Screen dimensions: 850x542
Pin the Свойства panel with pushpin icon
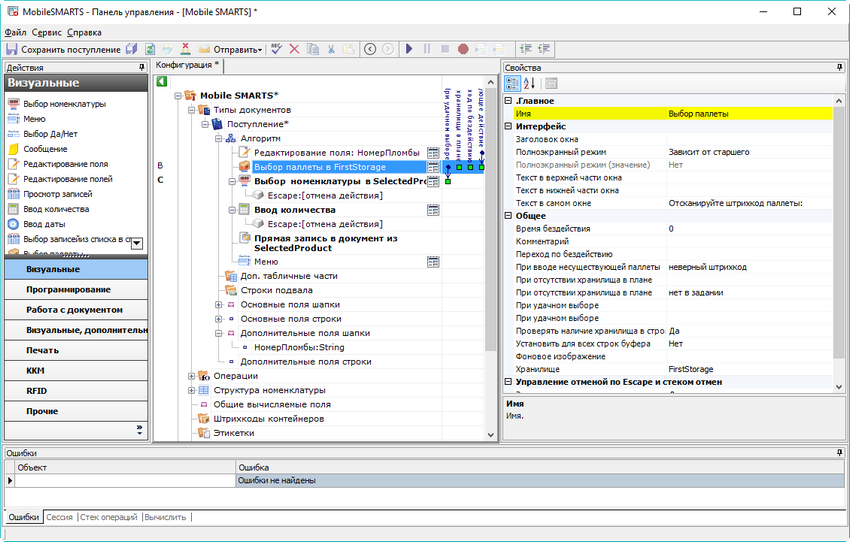point(839,67)
